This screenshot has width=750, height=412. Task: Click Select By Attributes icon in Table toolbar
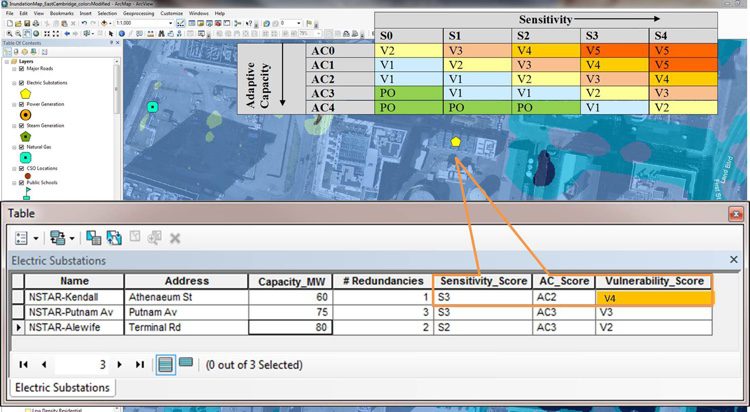(91, 238)
